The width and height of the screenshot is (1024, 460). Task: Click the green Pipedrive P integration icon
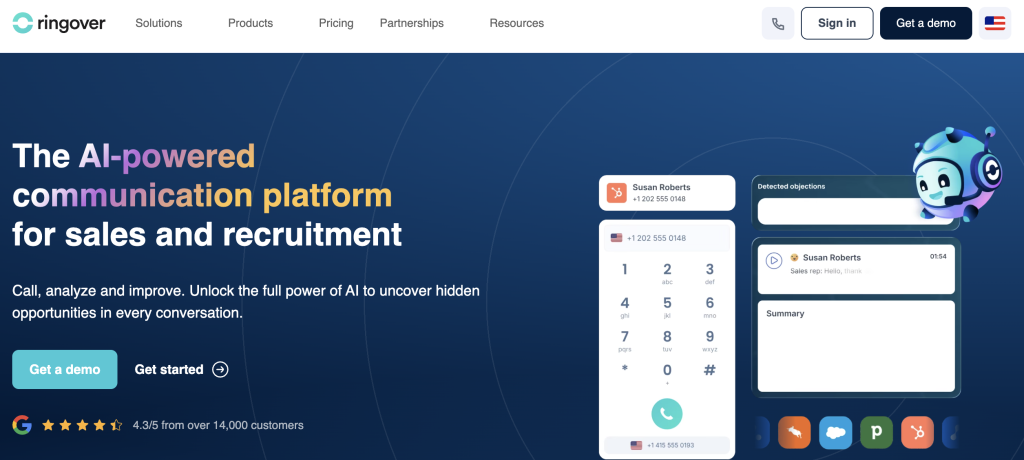pos(876,433)
